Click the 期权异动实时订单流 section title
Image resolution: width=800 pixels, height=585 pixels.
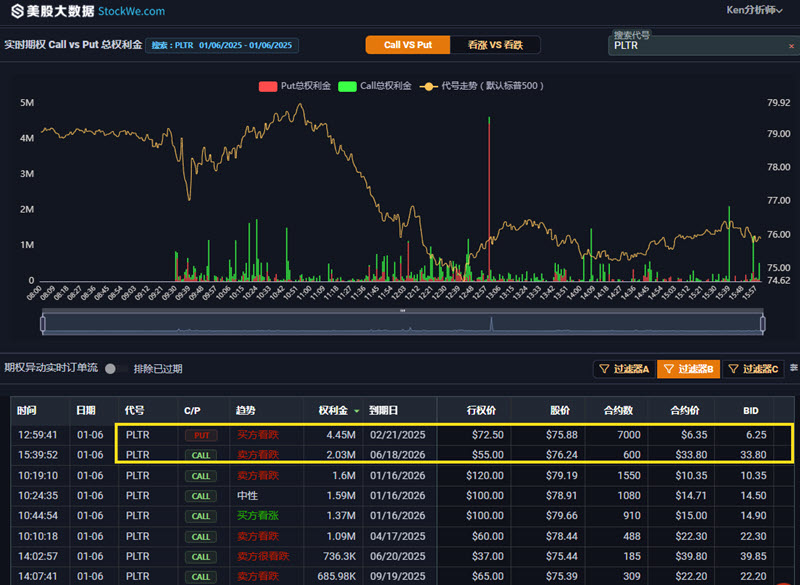(x=51, y=368)
